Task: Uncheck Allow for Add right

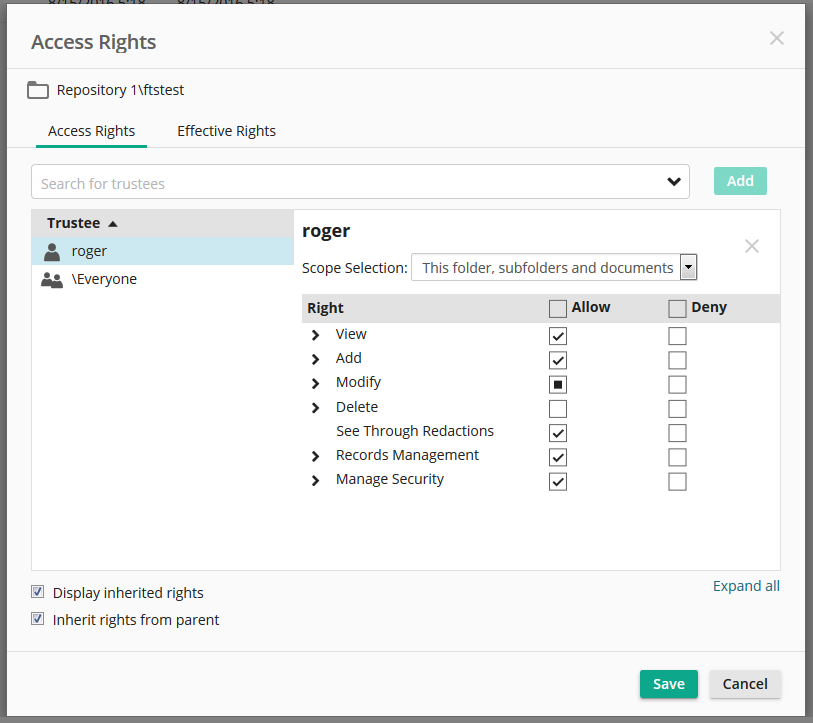Action: pyautogui.click(x=557, y=360)
